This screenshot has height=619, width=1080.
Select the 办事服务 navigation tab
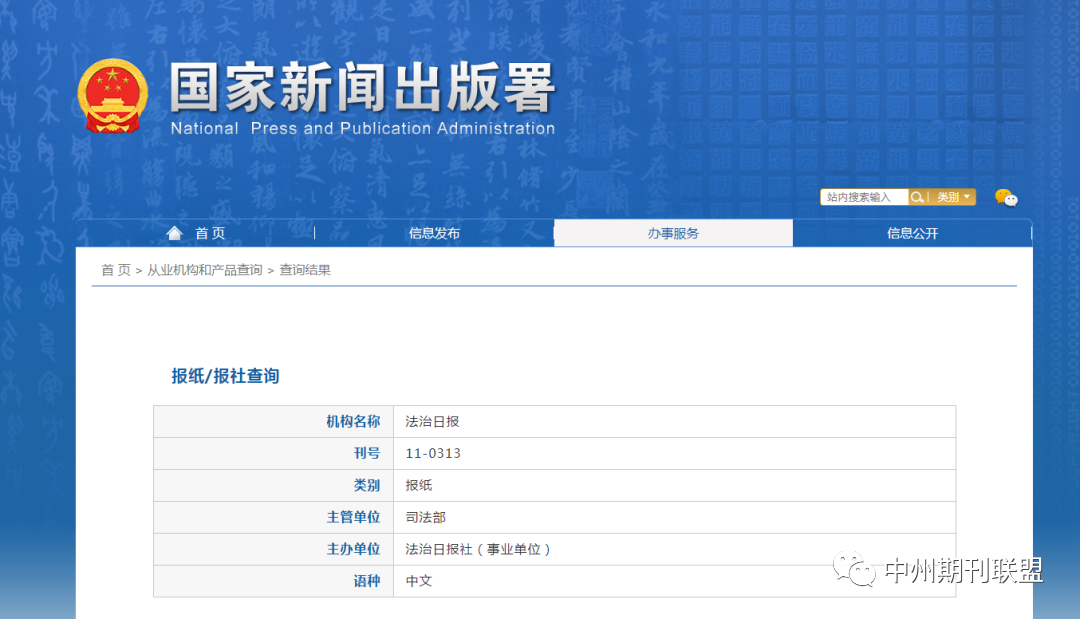pyautogui.click(x=673, y=233)
